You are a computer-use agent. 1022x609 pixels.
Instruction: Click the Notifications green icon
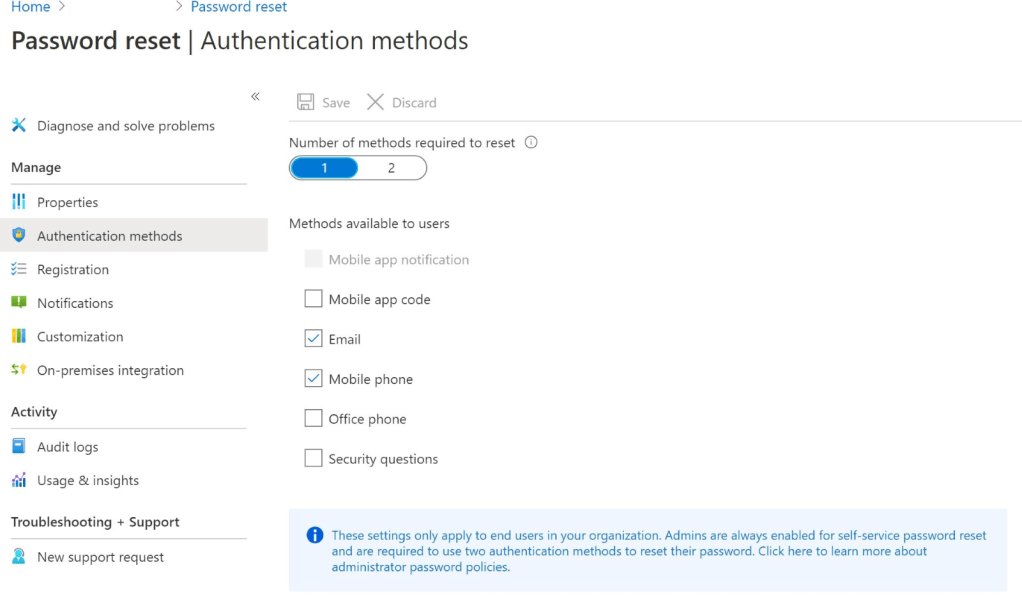19,303
